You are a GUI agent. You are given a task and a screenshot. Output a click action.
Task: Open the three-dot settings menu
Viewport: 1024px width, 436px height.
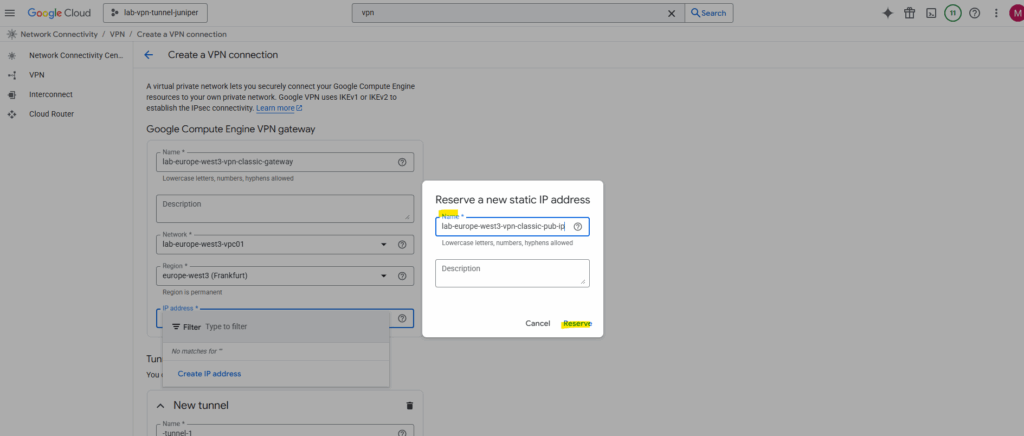tap(996, 13)
